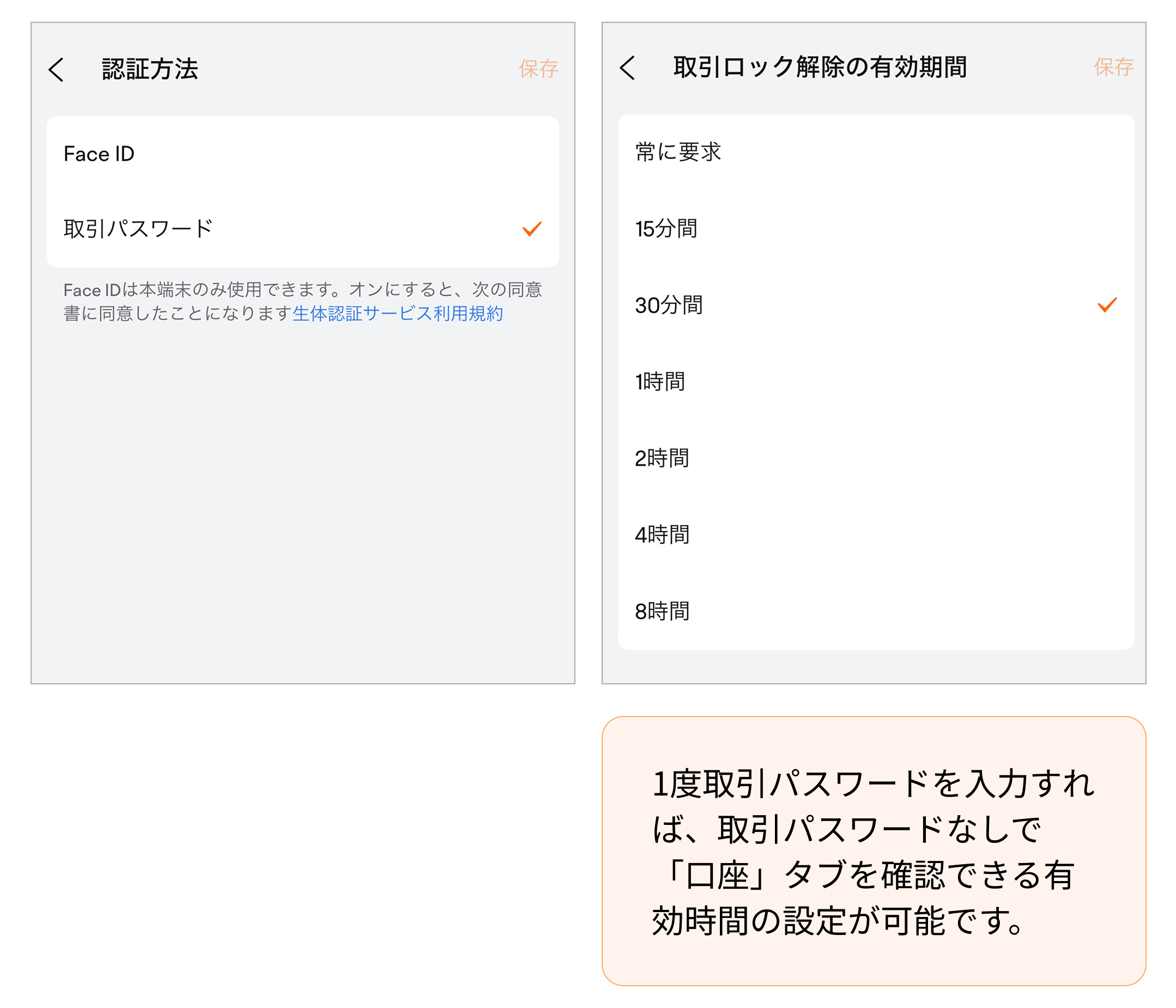Image resolution: width=1176 pixels, height=1008 pixels.
Task: Choose 2時間 validity period
Action: (x=662, y=458)
